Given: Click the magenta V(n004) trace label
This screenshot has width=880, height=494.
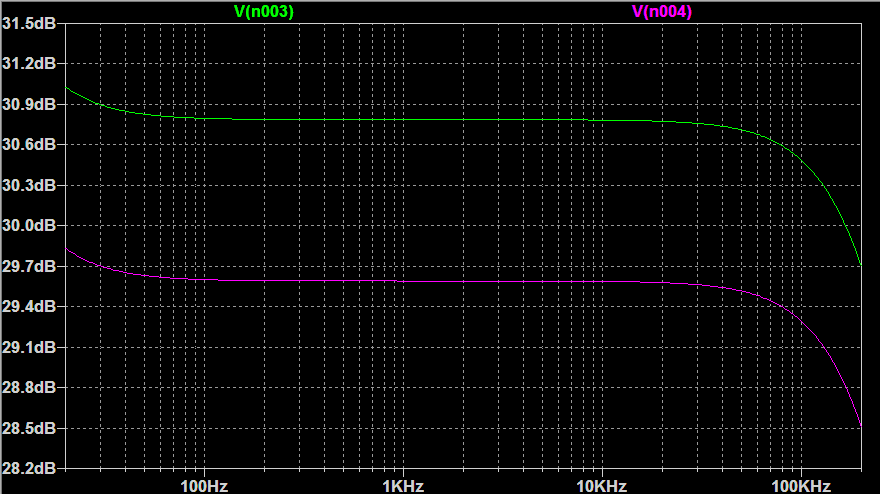Looking at the screenshot, I should [x=661, y=11].
